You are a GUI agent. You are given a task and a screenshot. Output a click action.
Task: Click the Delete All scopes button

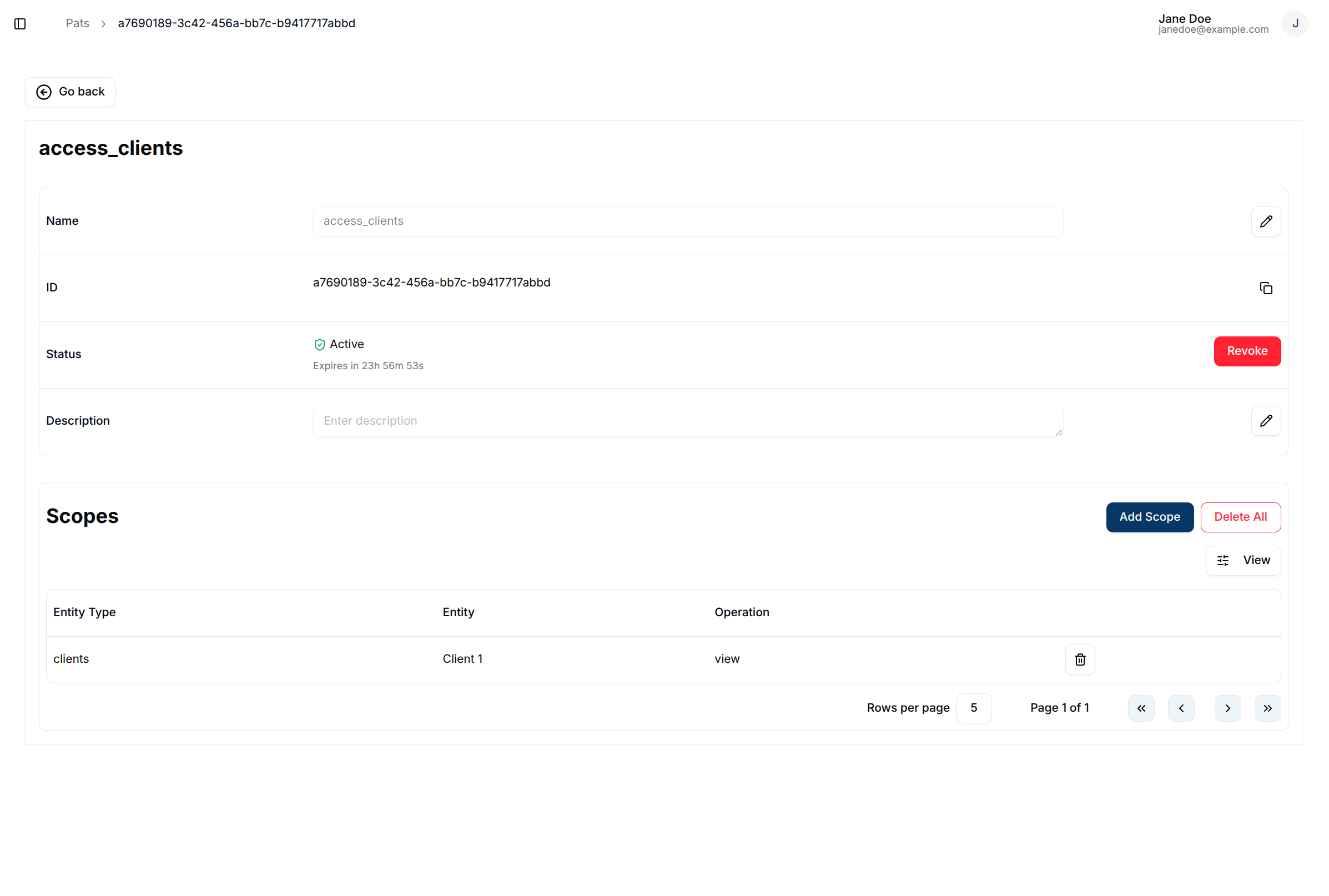[1240, 517]
